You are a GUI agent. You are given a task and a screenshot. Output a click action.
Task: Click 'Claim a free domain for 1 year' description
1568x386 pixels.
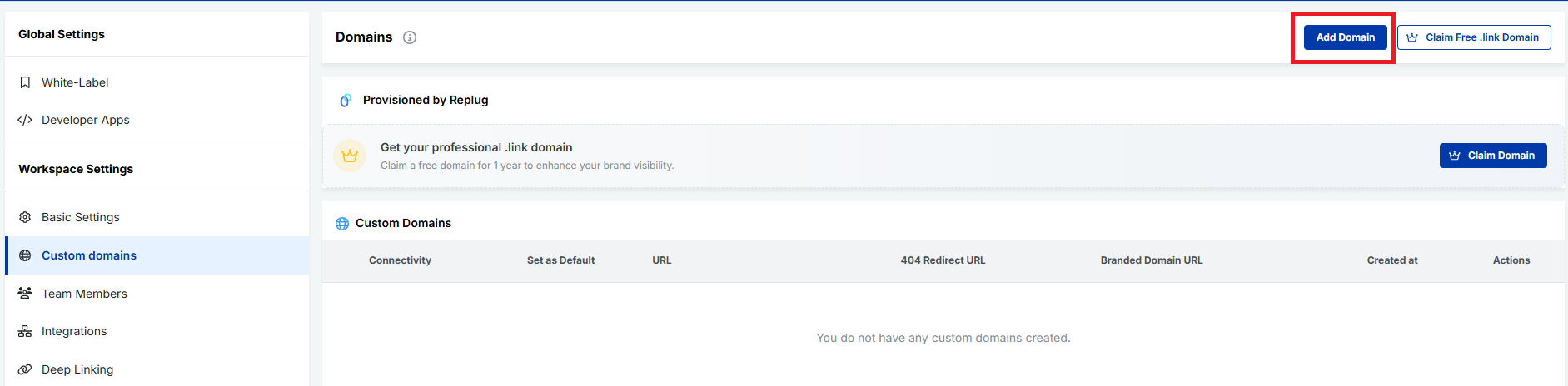pos(527,166)
